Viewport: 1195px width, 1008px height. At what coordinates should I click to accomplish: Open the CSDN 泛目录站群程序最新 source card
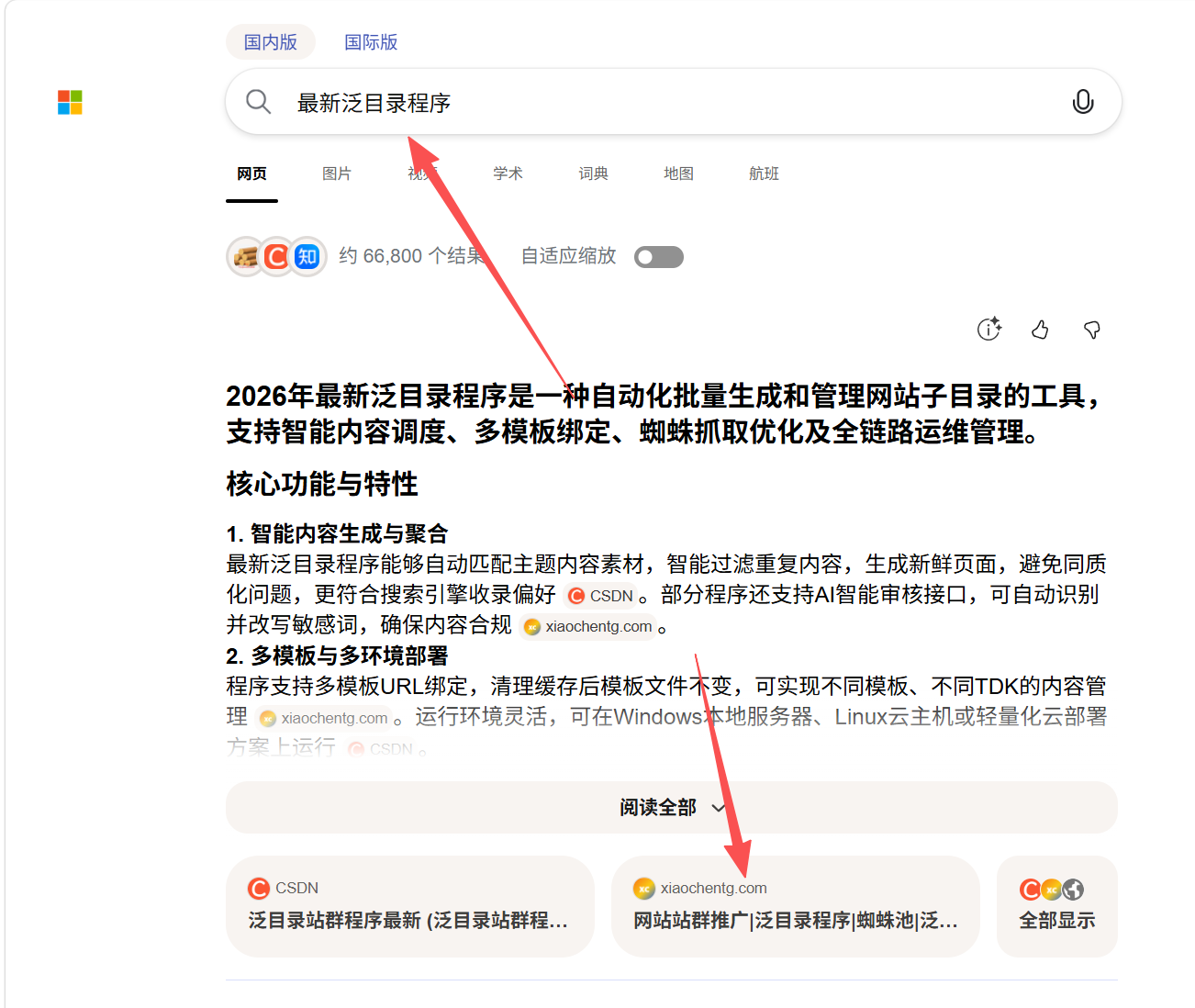pyautogui.click(x=410, y=906)
